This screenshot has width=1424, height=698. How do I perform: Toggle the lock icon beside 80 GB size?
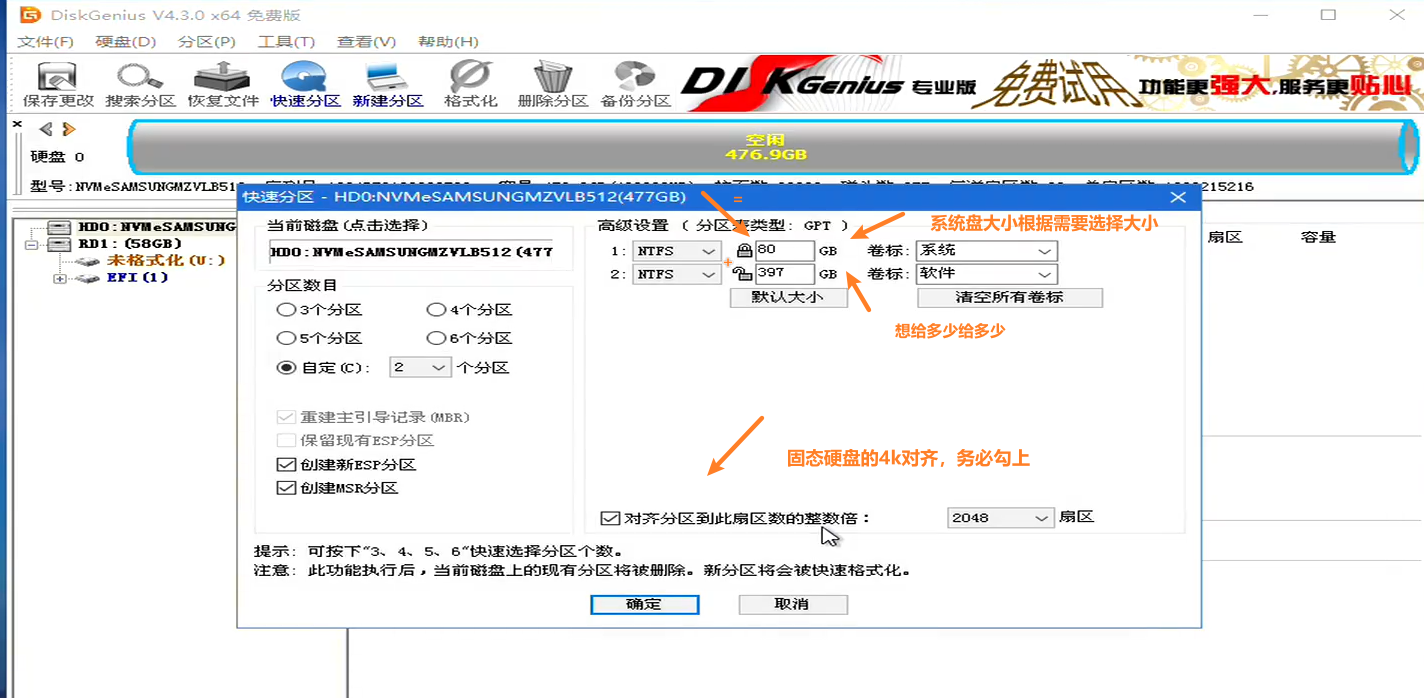coord(743,250)
